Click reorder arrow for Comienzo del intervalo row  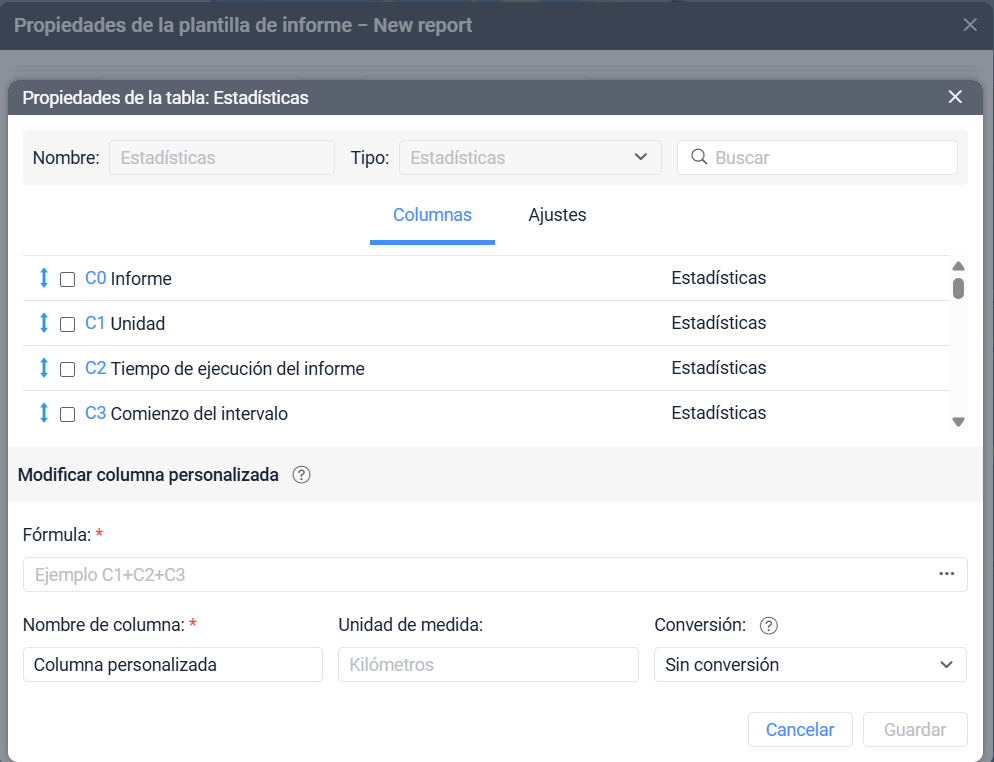click(x=44, y=413)
